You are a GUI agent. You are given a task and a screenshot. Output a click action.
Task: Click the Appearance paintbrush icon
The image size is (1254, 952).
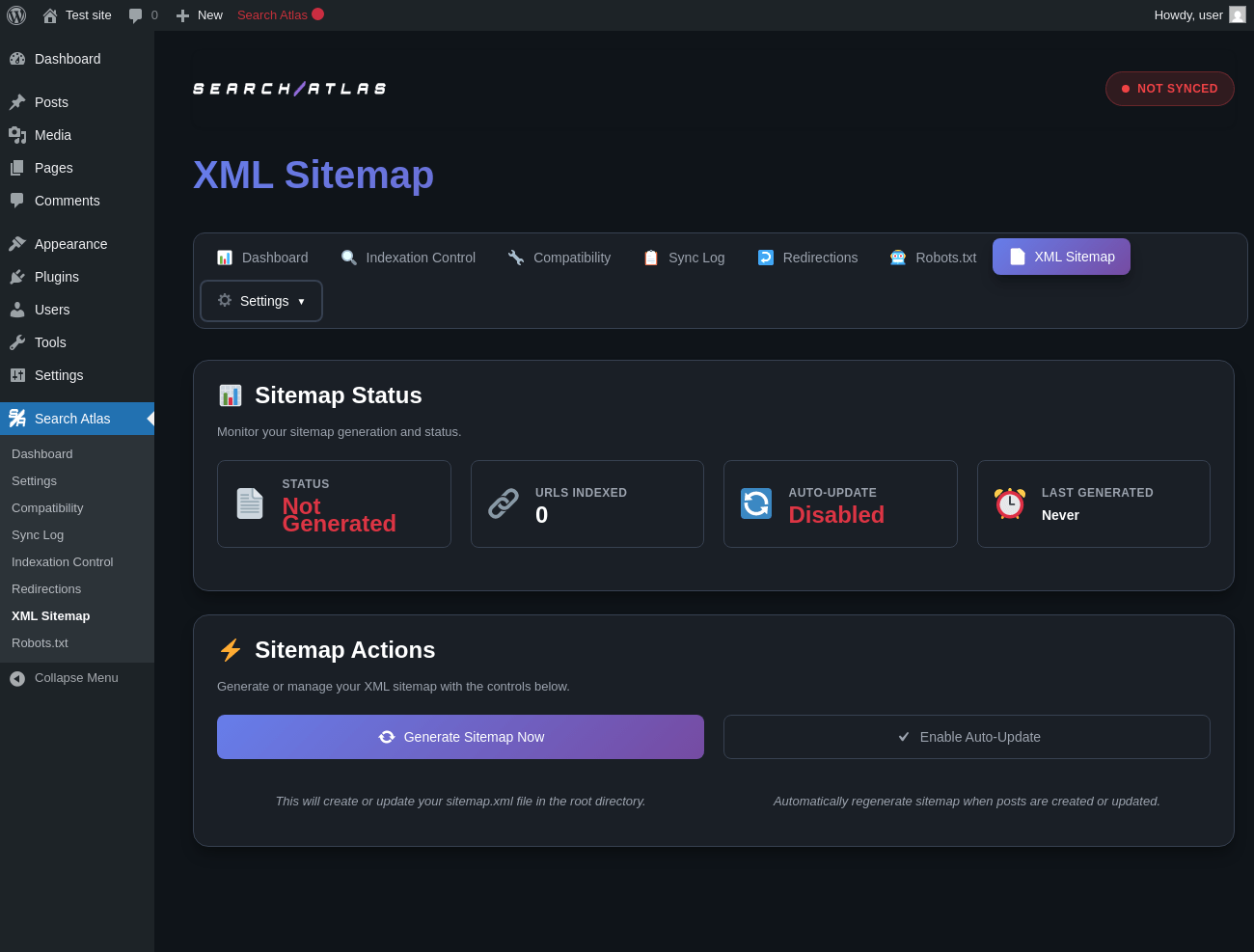17,244
